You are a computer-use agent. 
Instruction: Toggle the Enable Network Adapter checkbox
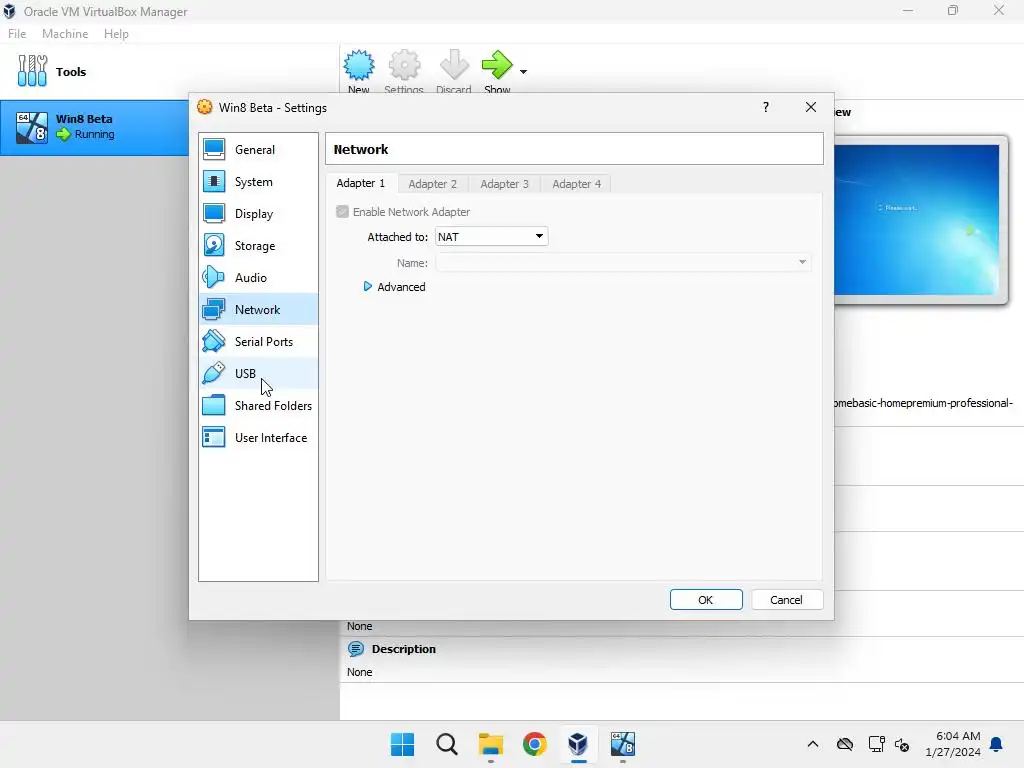coord(342,212)
